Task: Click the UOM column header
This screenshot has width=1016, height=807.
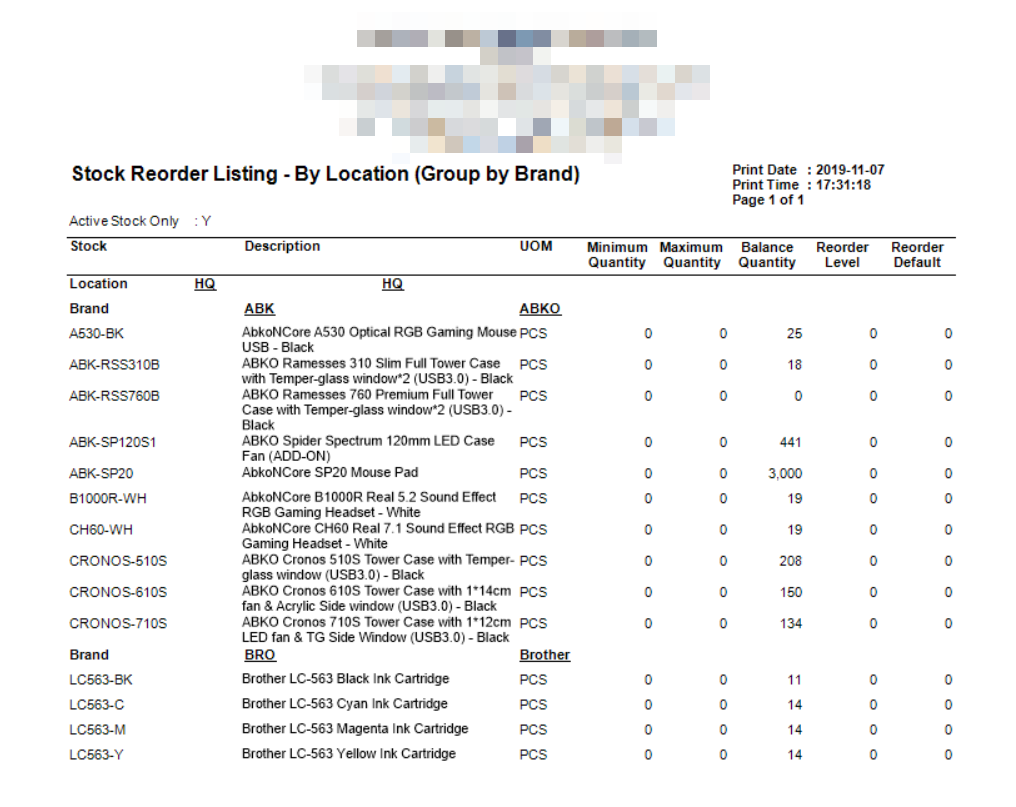Action: tap(536, 246)
